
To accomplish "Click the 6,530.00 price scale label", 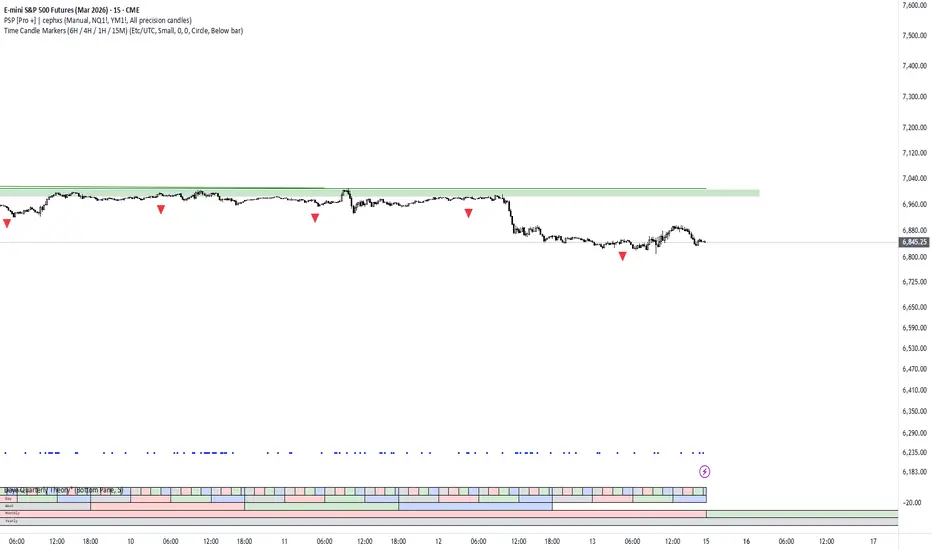I will tap(914, 348).
